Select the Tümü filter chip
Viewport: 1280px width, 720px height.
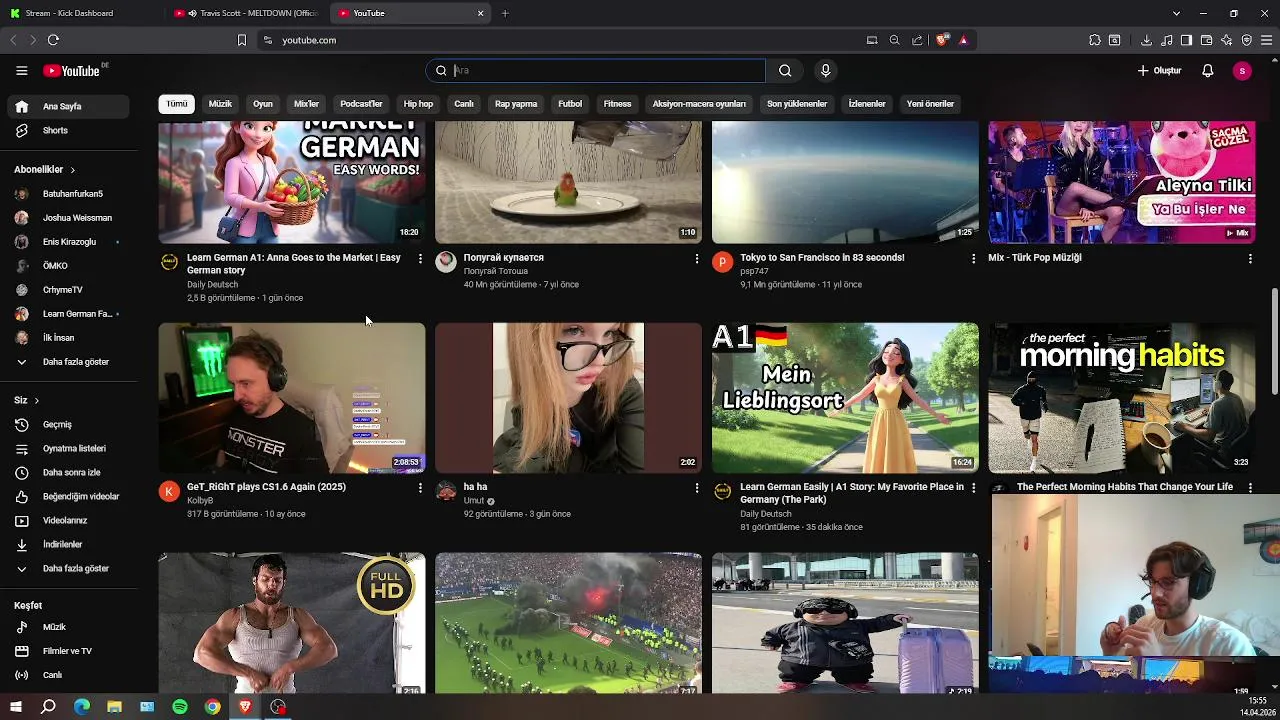coord(177,104)
